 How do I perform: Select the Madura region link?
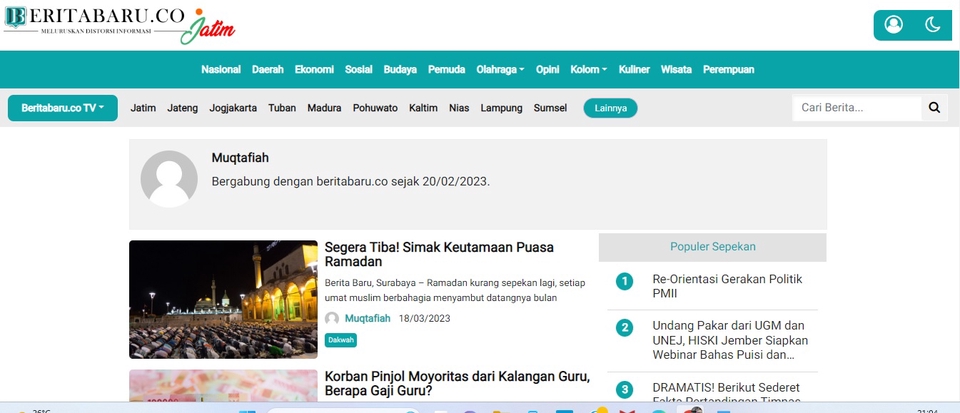pyautogui.click(x=324, y=108)
